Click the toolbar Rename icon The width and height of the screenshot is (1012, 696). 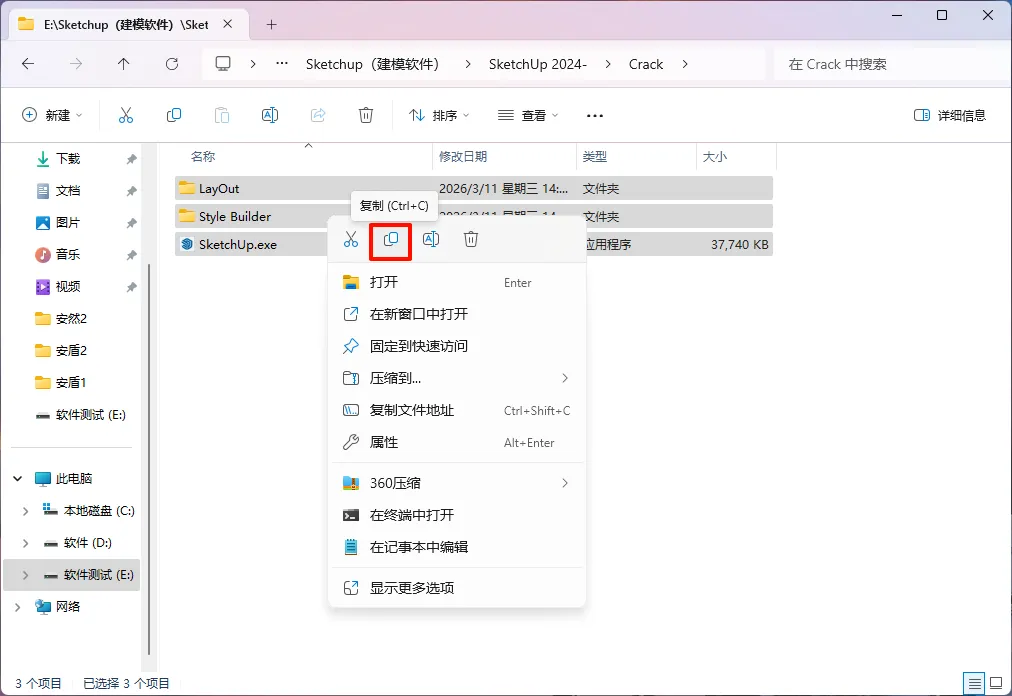pos(270,116)
